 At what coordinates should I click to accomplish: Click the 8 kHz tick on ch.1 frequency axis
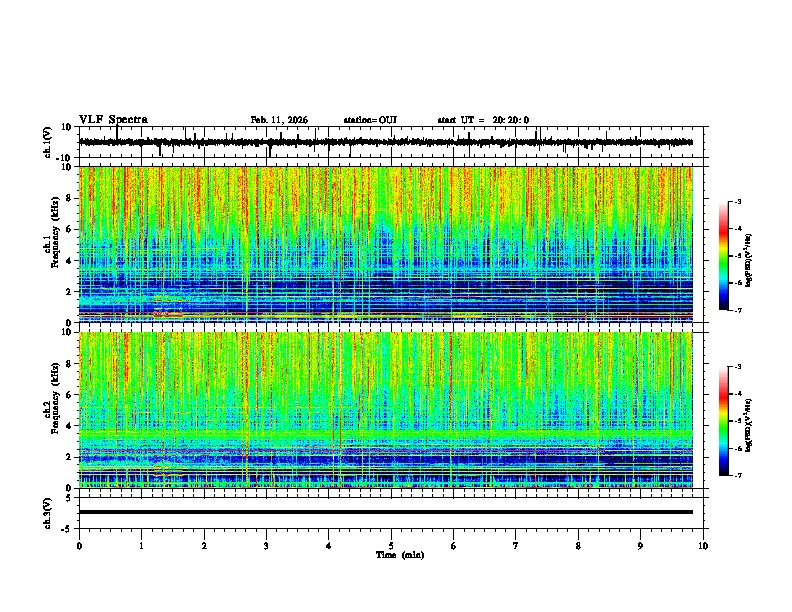(69, 198)
